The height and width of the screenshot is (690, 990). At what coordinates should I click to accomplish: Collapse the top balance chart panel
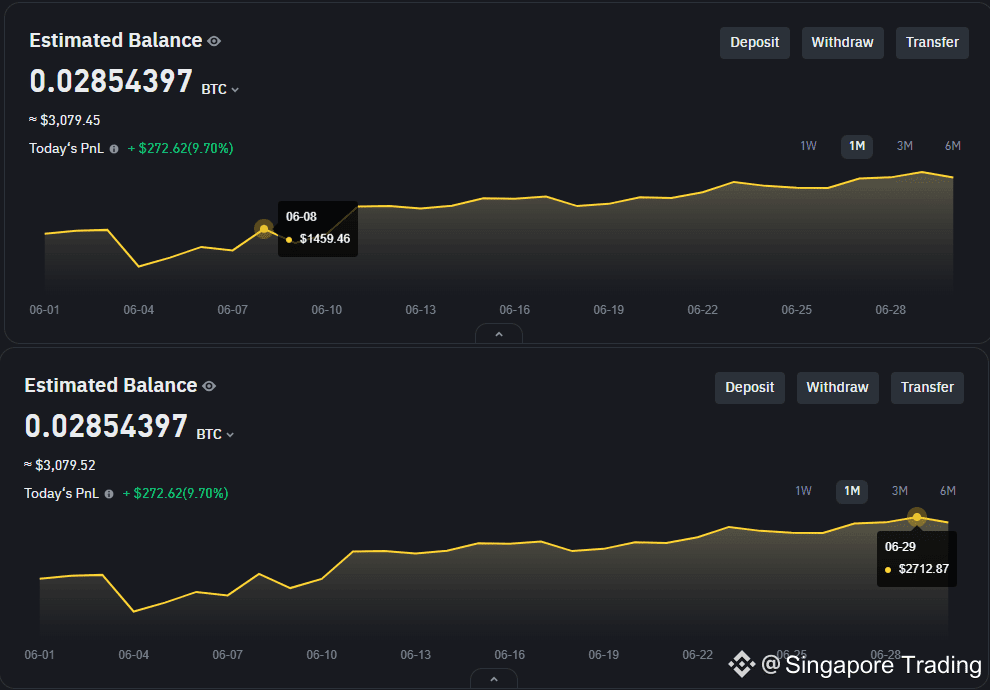(x=499, y=334)
